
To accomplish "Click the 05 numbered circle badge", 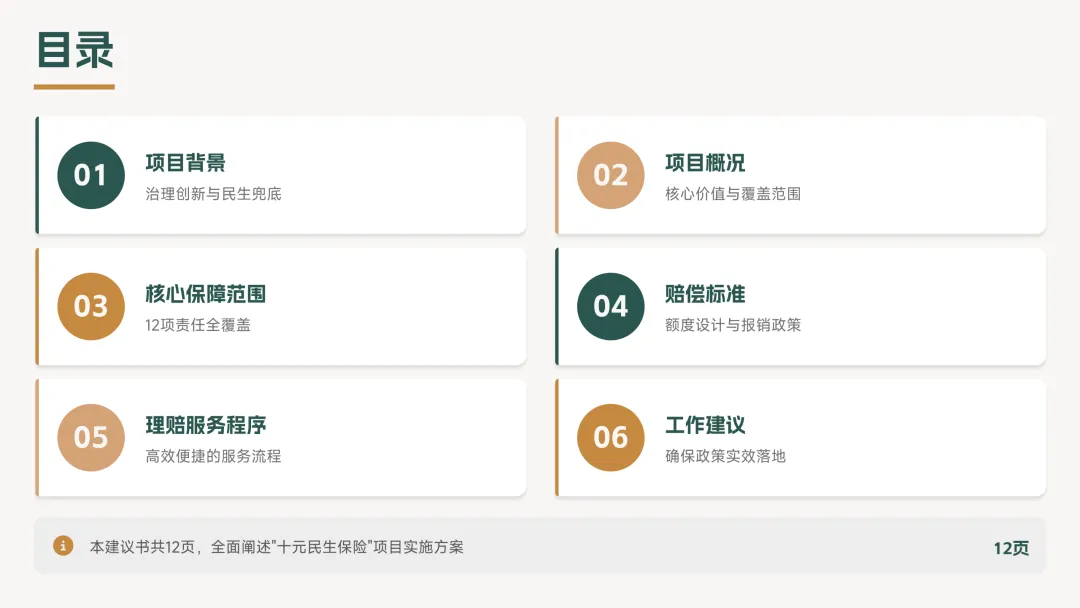I will [90, 437].
